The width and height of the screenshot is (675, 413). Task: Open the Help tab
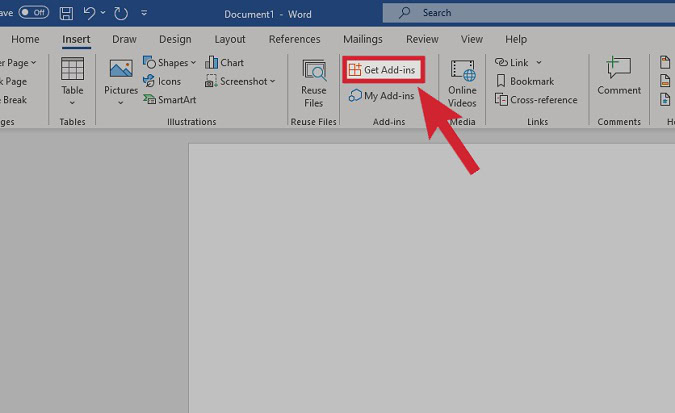coord(516,39)
